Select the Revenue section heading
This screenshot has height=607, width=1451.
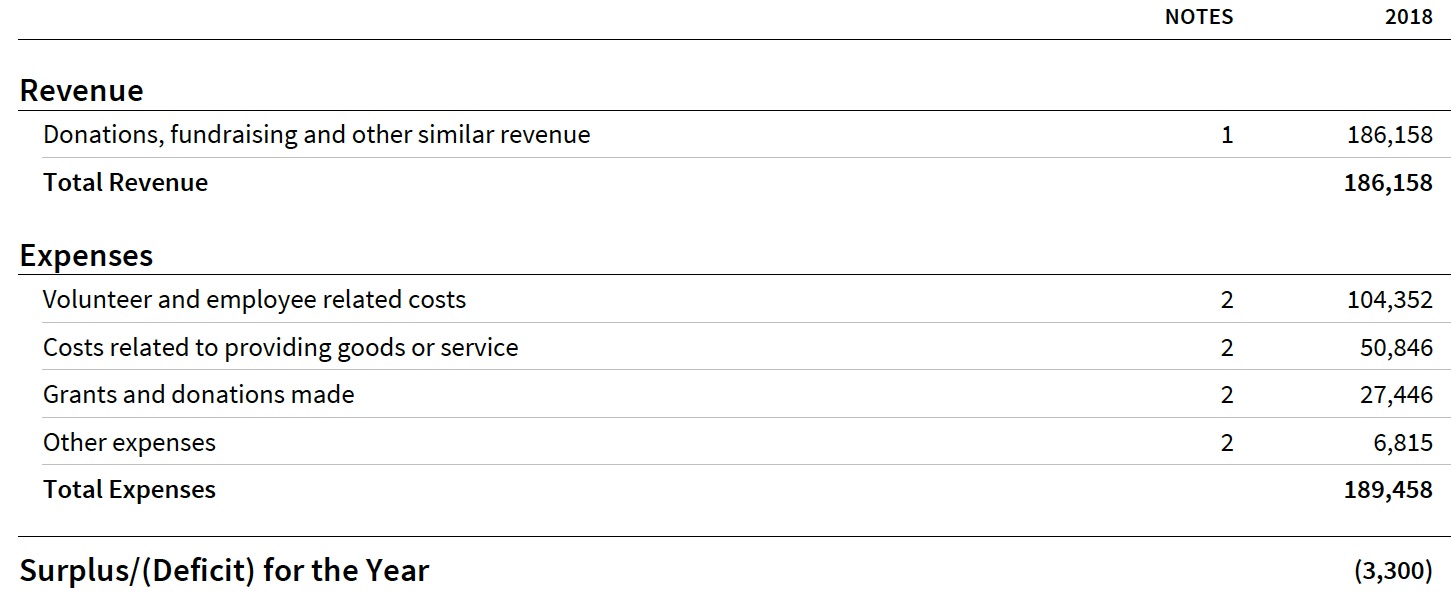pos(82,91)
